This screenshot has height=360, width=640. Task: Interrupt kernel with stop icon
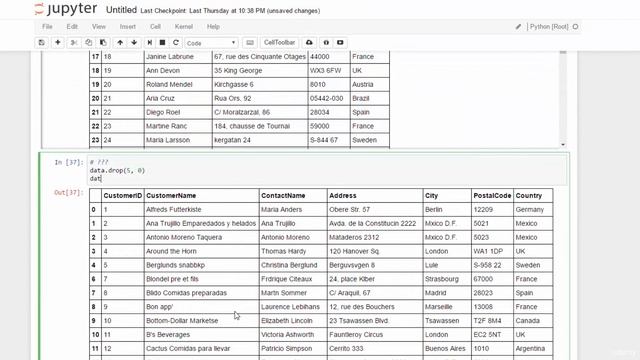click(162, 42)
